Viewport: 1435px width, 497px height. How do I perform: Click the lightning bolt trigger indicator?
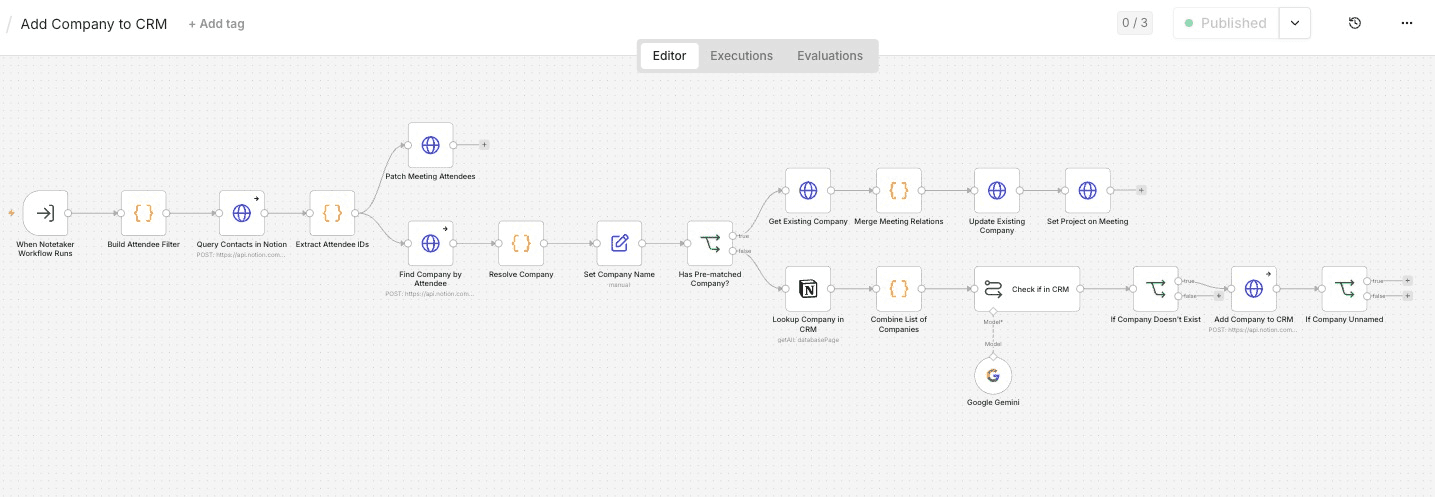[x=11, y=213]
